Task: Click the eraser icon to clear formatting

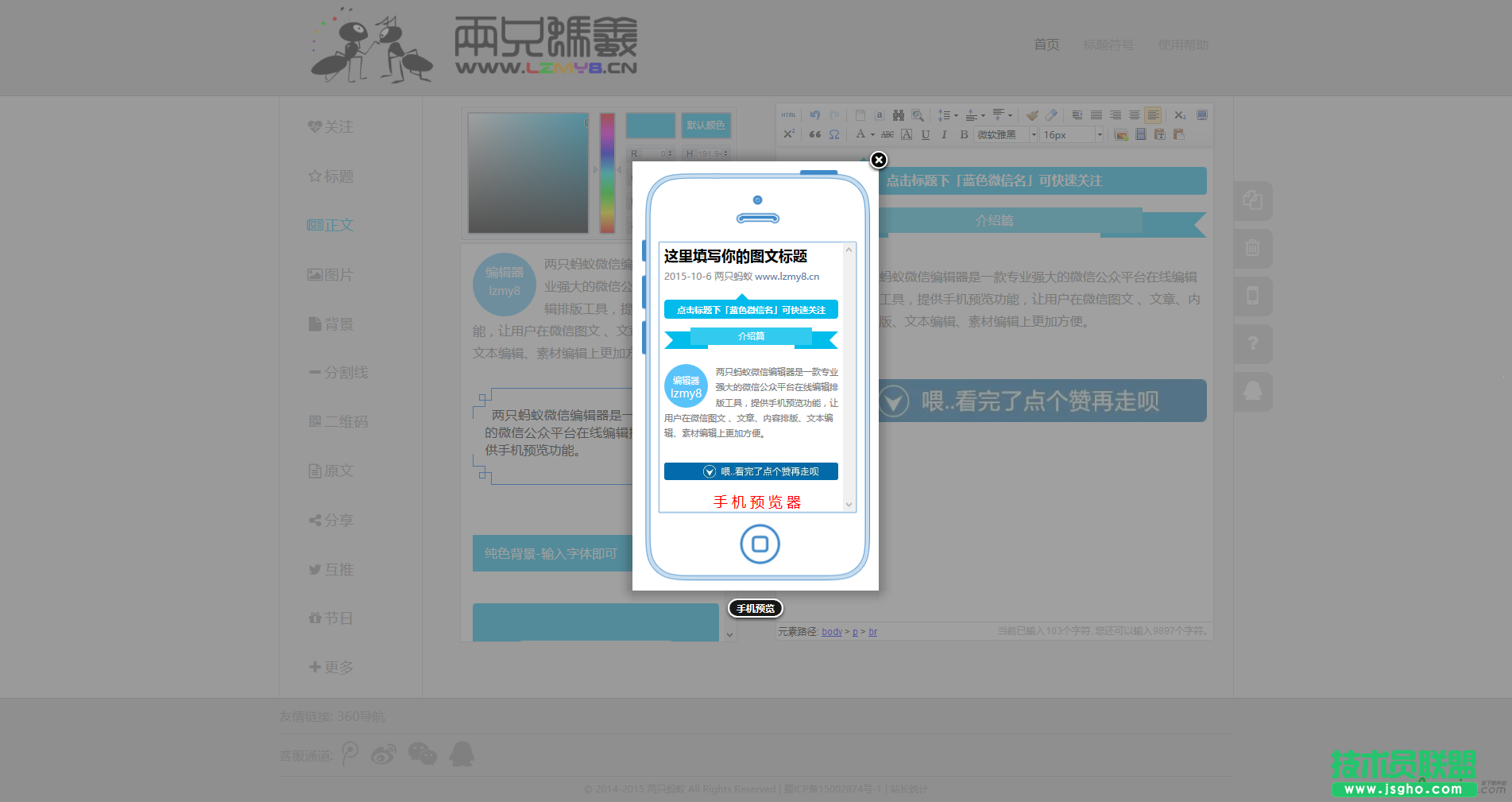Action: click(x=1053, y=115)
